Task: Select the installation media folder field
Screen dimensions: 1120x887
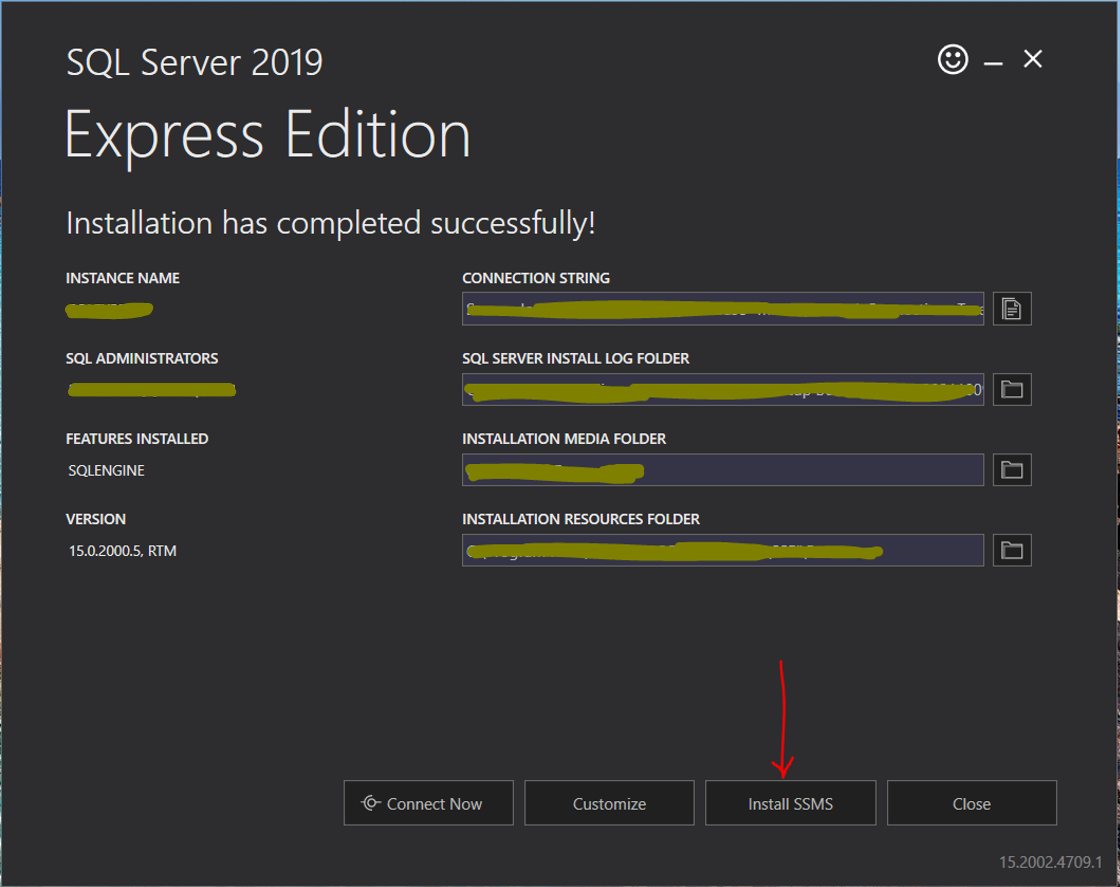Action: 723,470
